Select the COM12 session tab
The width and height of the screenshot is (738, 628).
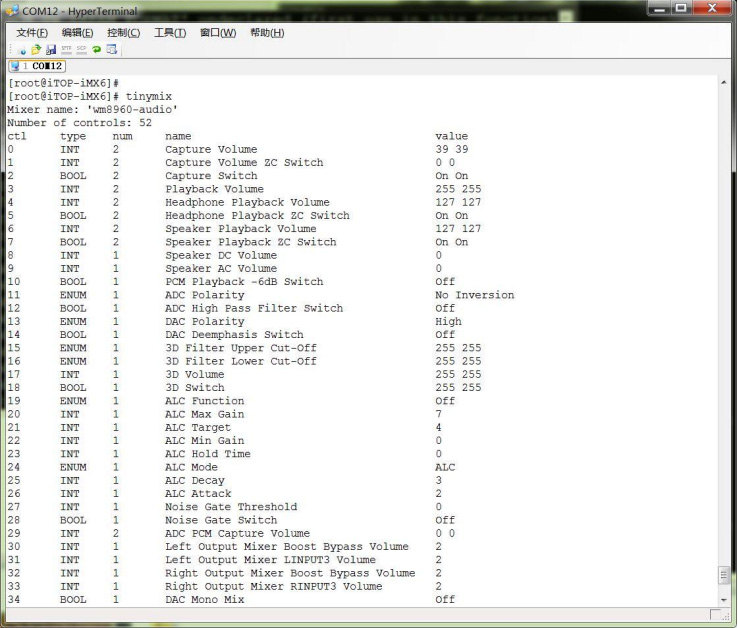click(x=37, y=66)
